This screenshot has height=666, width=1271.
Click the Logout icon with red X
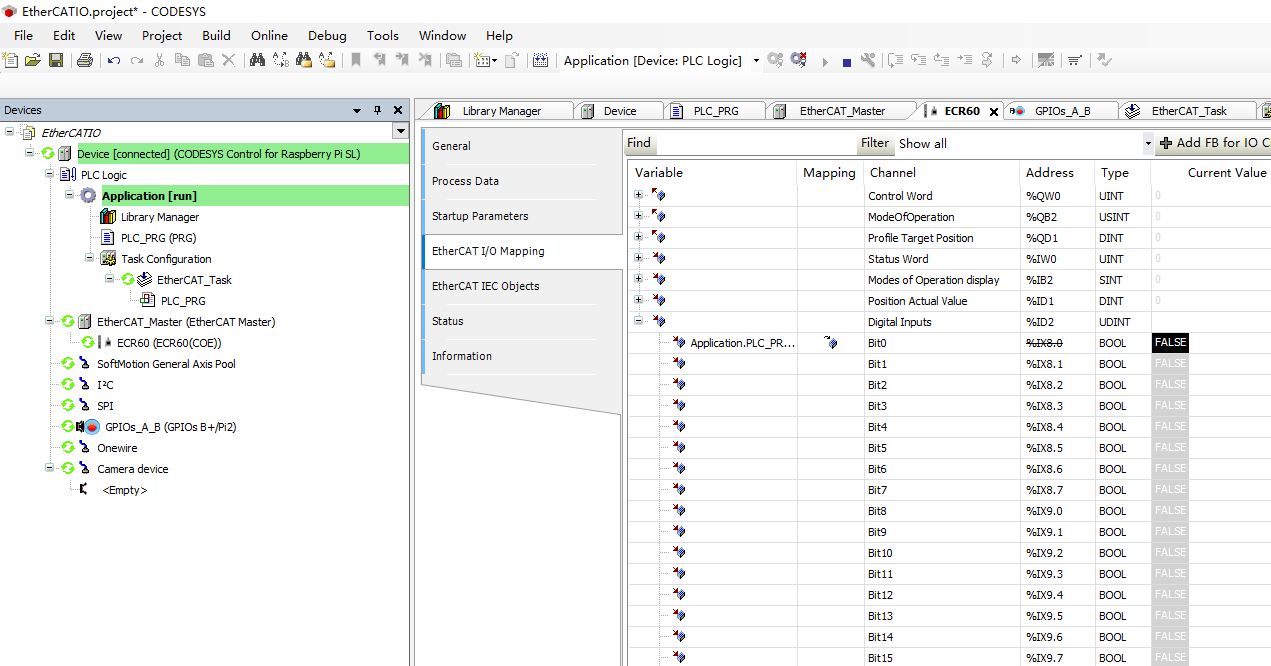(x=798, y=60)
